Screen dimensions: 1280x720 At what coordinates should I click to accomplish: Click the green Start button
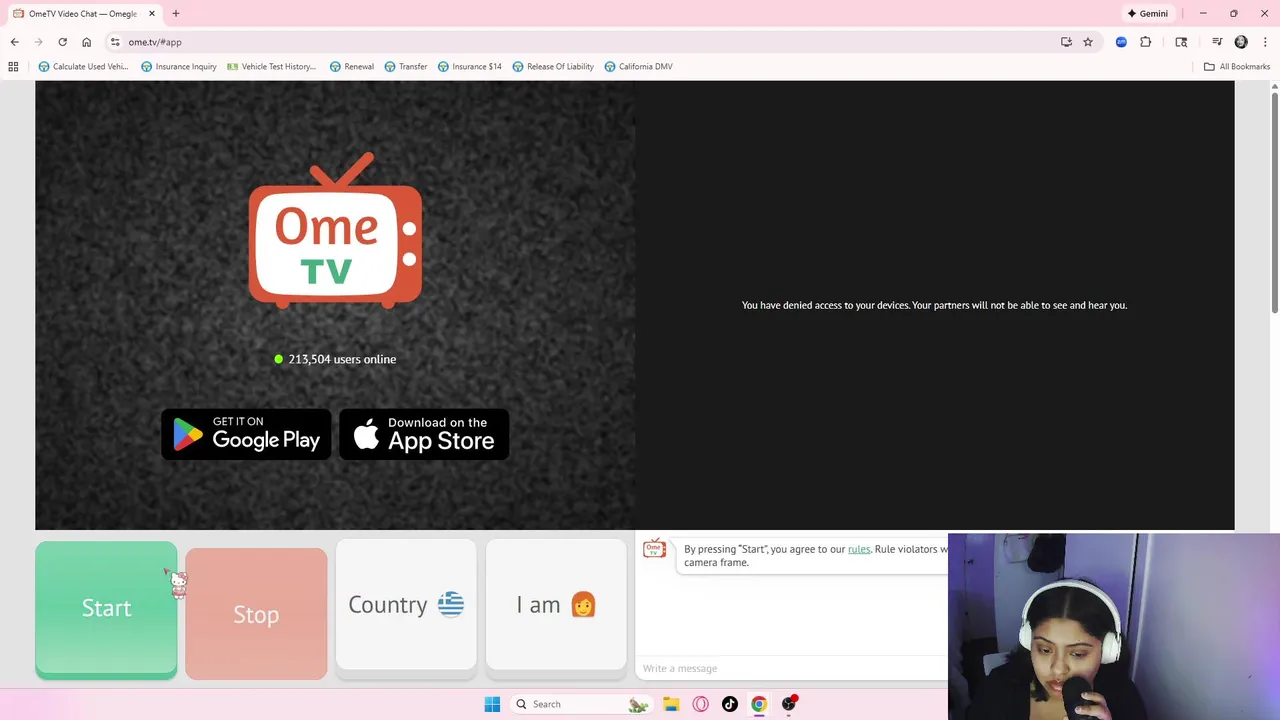point(106,609)
